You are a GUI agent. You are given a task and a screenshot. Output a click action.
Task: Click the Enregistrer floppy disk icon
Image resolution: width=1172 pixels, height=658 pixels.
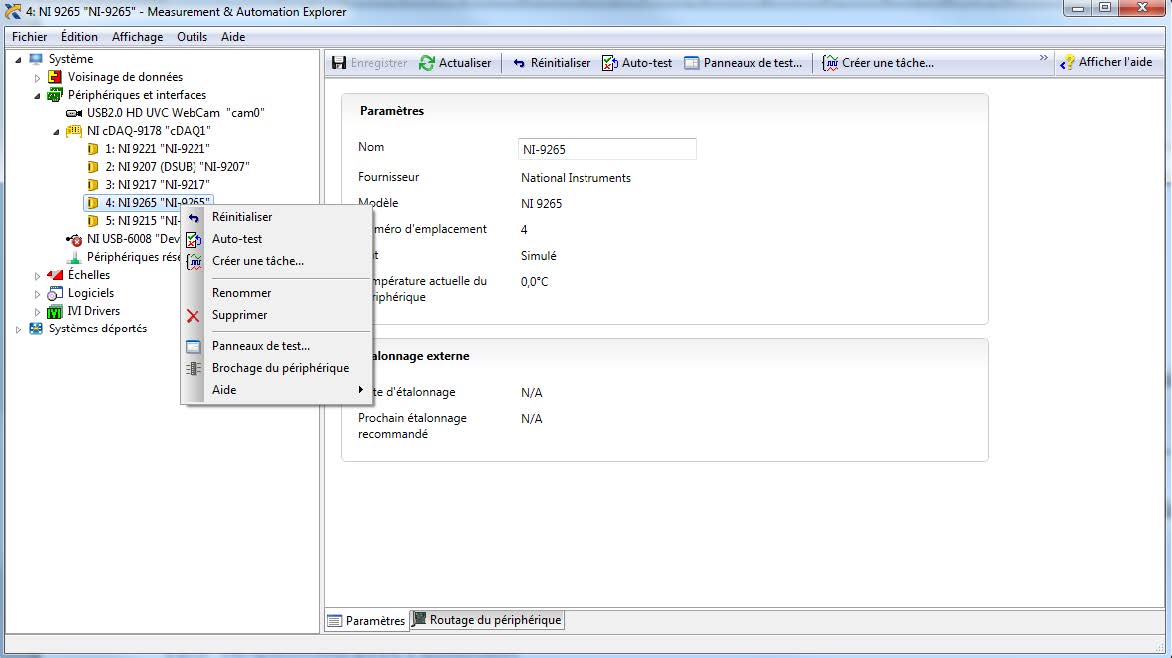pos(339,63)
